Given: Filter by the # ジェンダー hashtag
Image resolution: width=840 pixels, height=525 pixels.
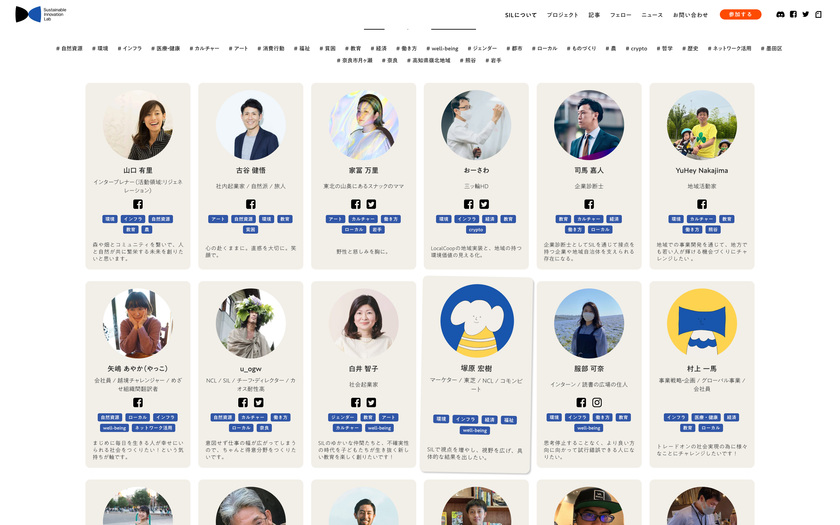Looking at the screenshot, I should pyautogui.click(x=482, y=48).
